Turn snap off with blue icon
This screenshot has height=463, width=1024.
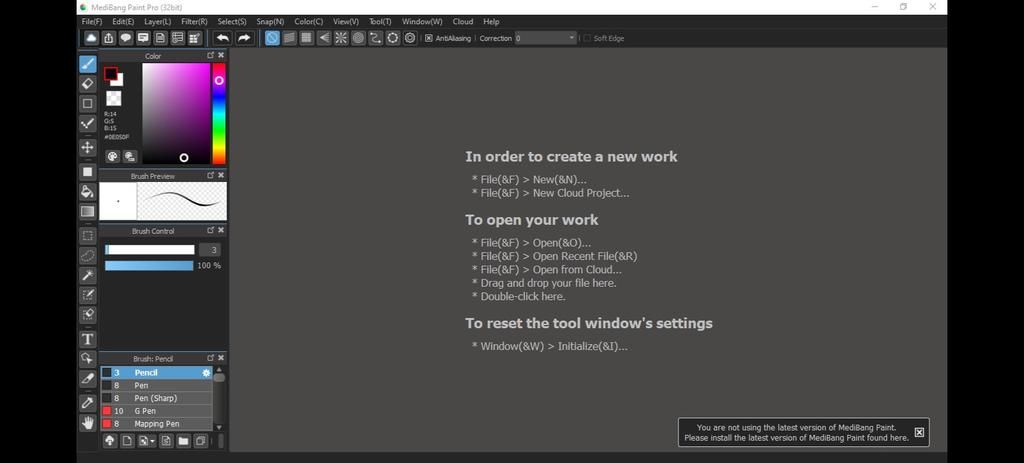pos(272,38)
